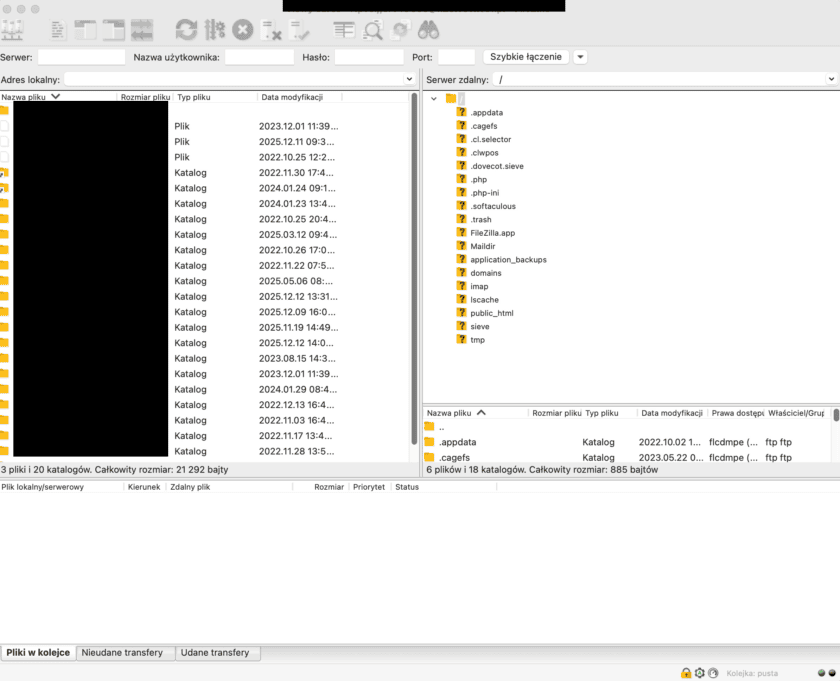Click the encryption lock icon in status bar
840x681 pixels.
[x=686, y=673]
